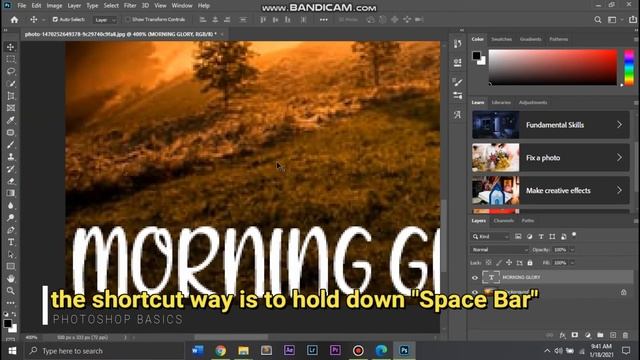This screenshot has height=360, width=640.
Task: Switch to the Swatches tab
Action: click(x=501, y=39)
